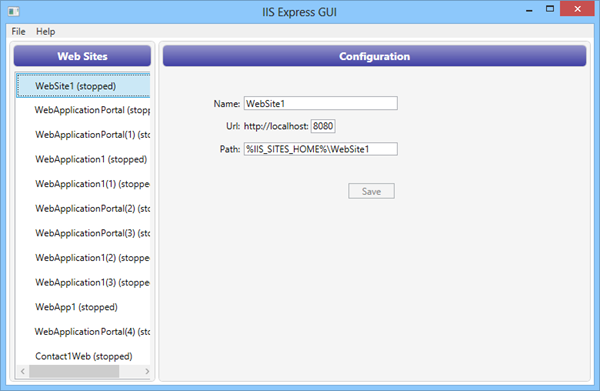Open the Help menu

coord(46,31)
